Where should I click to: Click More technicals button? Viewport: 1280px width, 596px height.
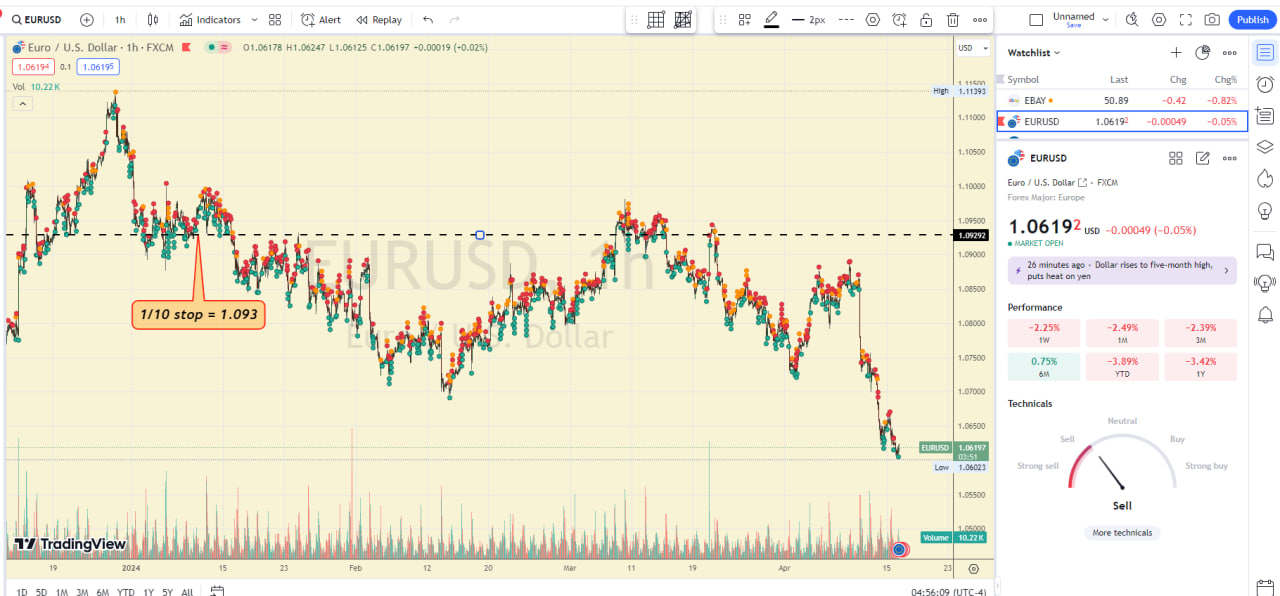pos(1122,533)
